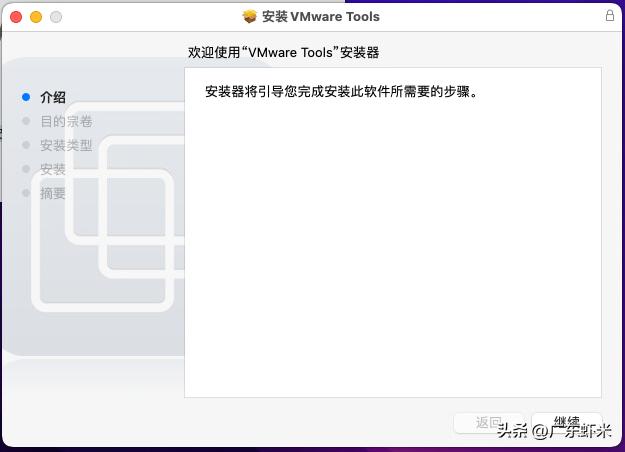Select the 安装类型 step in sidebar
The width and height of the screenshot is (625, 452).
[x=66, y=145]
